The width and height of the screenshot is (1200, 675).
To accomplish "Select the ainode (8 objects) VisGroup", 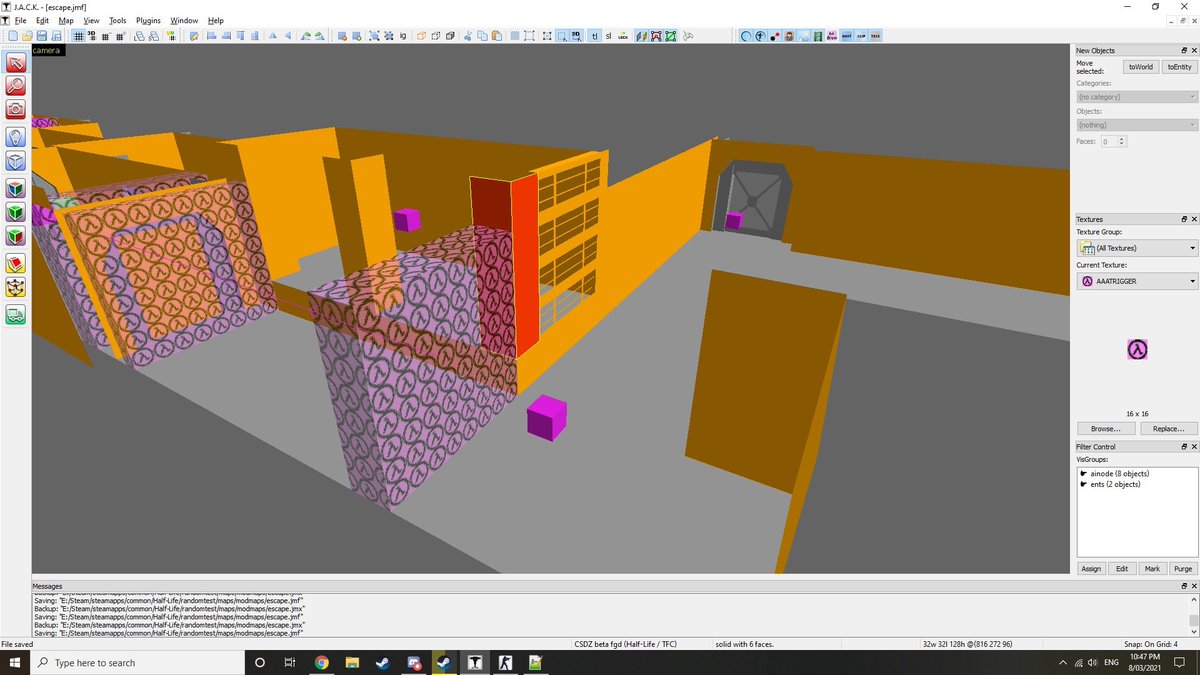I will coord(1119,473).
